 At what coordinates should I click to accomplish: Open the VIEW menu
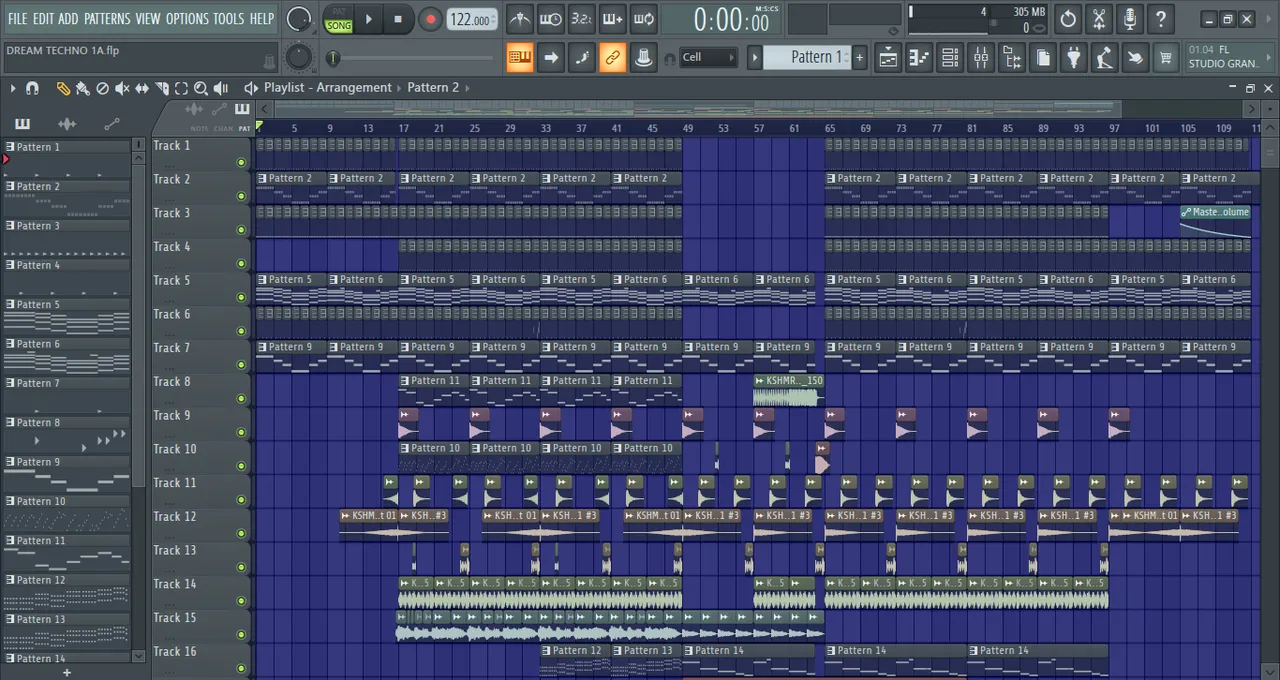click(x=148, y=19)
